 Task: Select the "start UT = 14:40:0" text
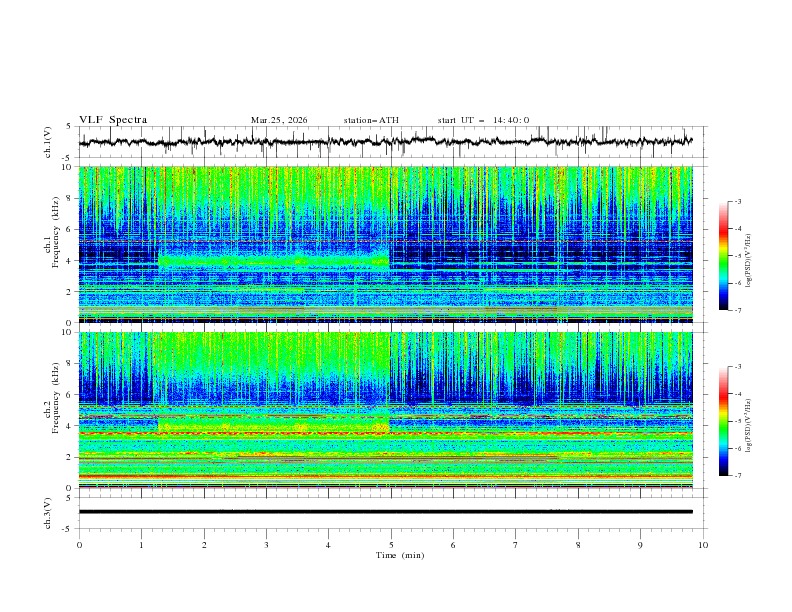pos(483,120)
